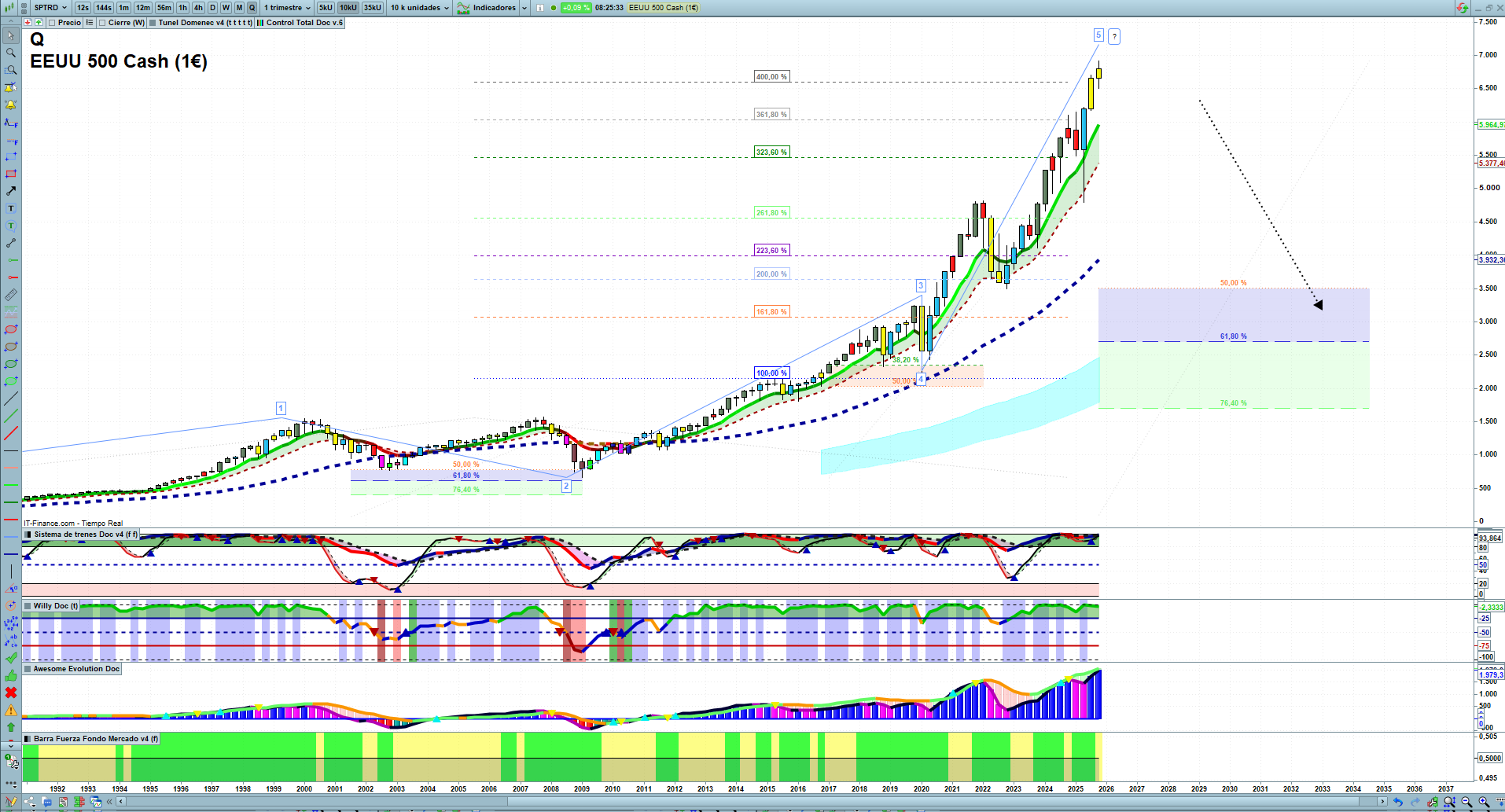Switch timeframe to D daily

212,8
